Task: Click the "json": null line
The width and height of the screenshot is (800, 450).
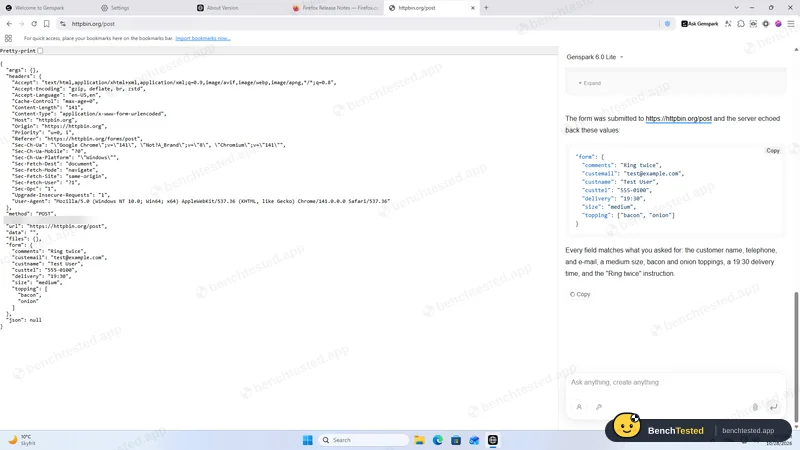Action: (24, 320)
